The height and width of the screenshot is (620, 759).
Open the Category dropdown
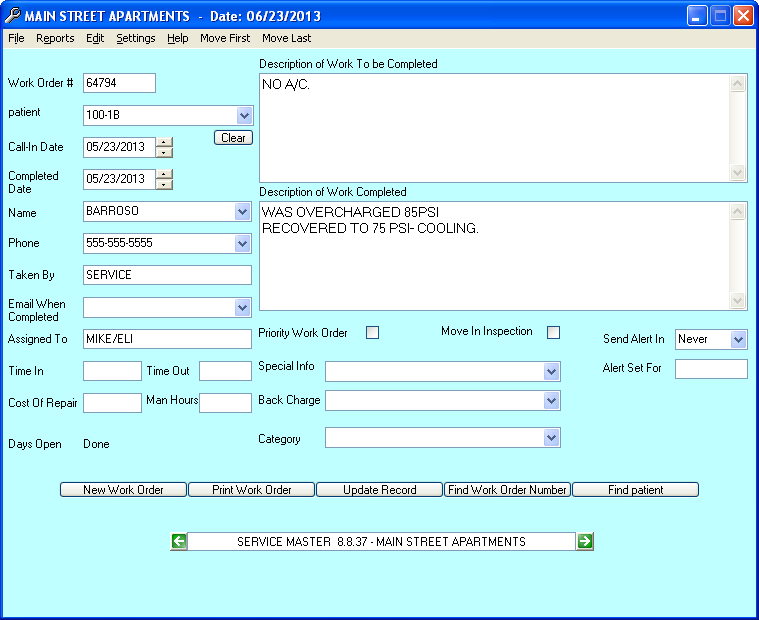[x=551, y=438]
